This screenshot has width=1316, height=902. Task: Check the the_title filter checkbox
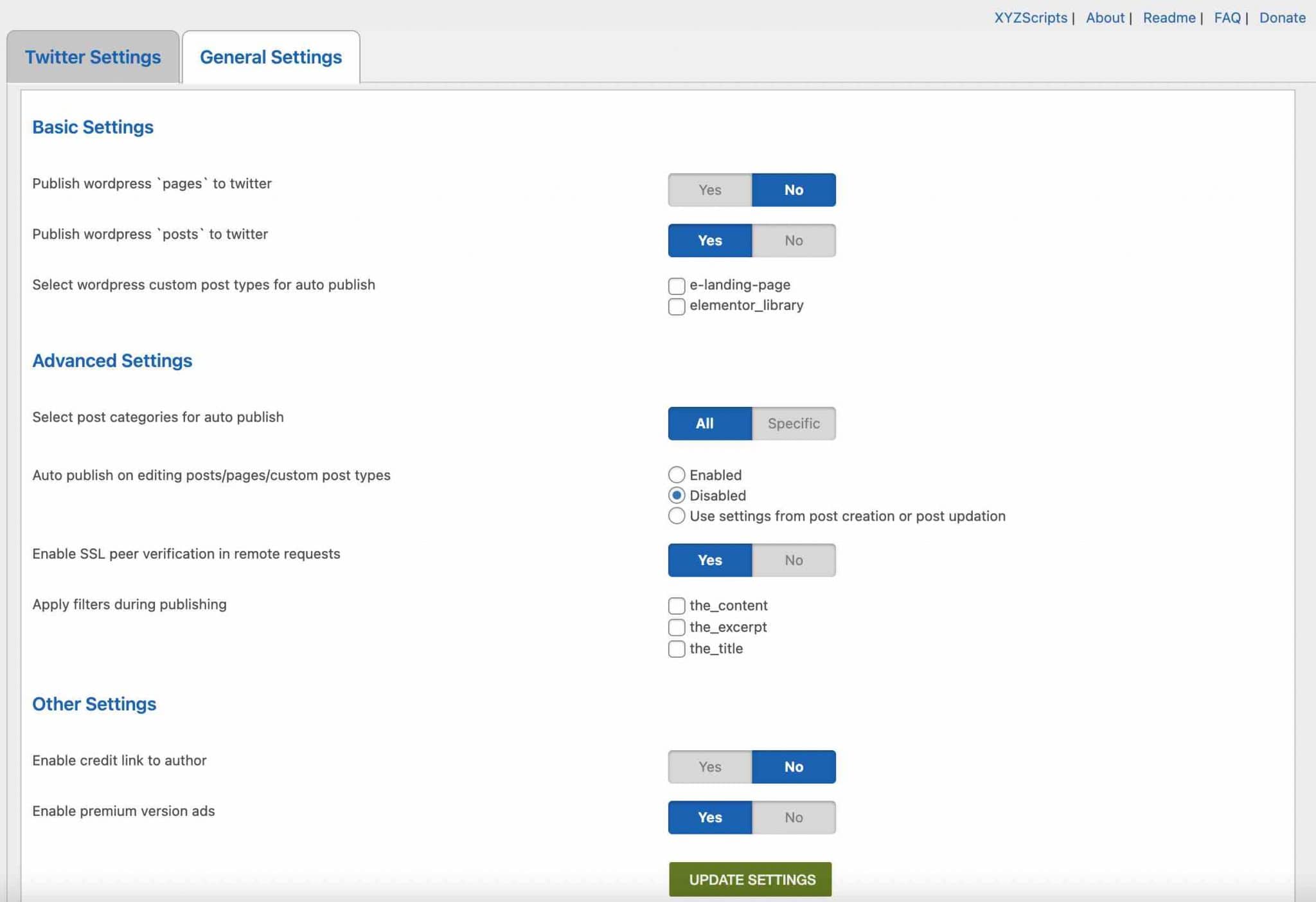pos(677,649)
